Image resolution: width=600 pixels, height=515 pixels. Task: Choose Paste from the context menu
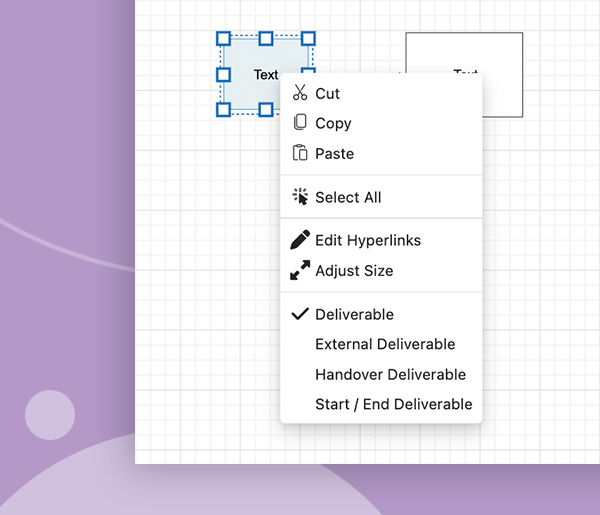click(381, 153)
